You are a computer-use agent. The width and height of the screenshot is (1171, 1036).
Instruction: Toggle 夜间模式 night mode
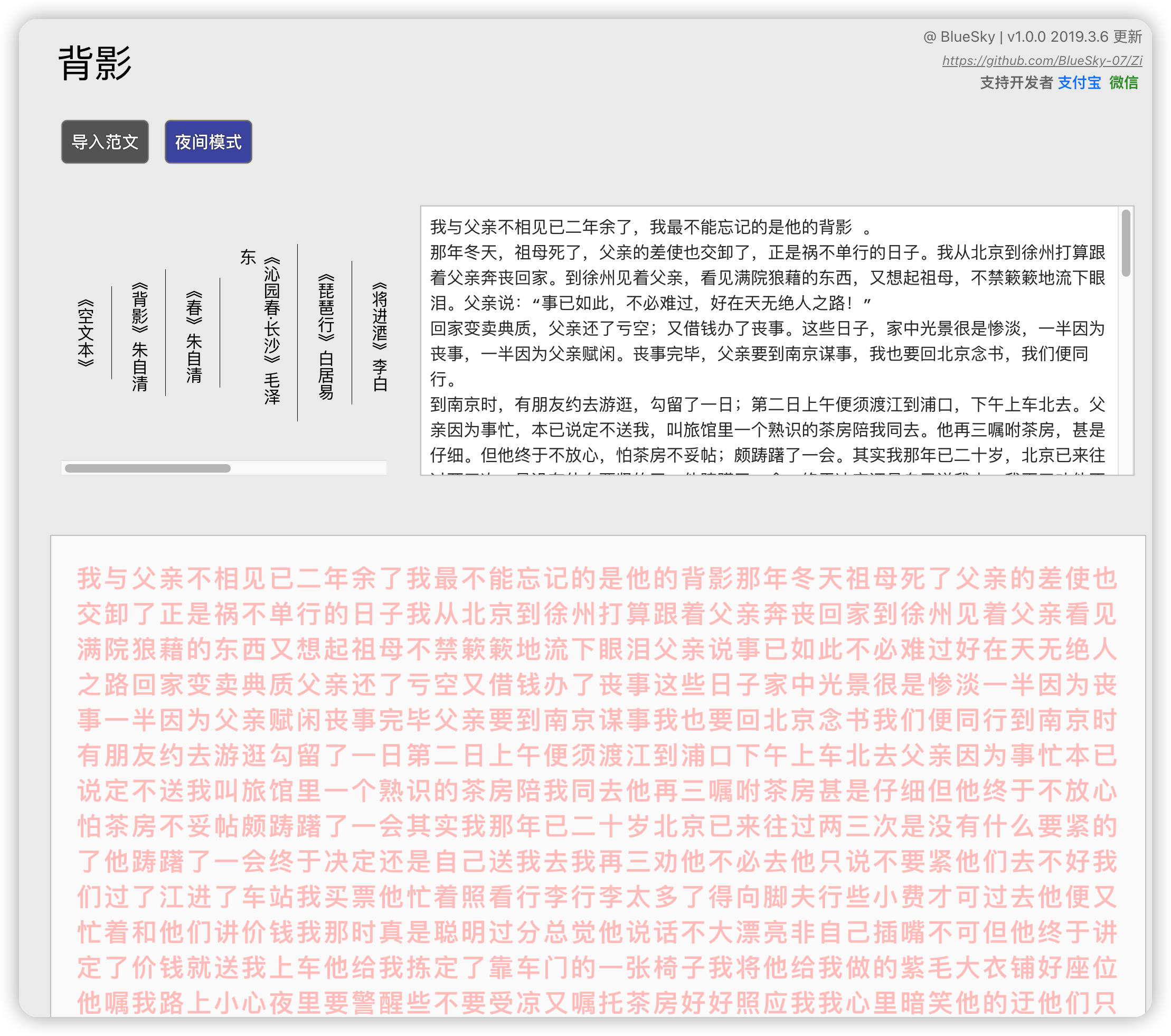pos(208,142)
